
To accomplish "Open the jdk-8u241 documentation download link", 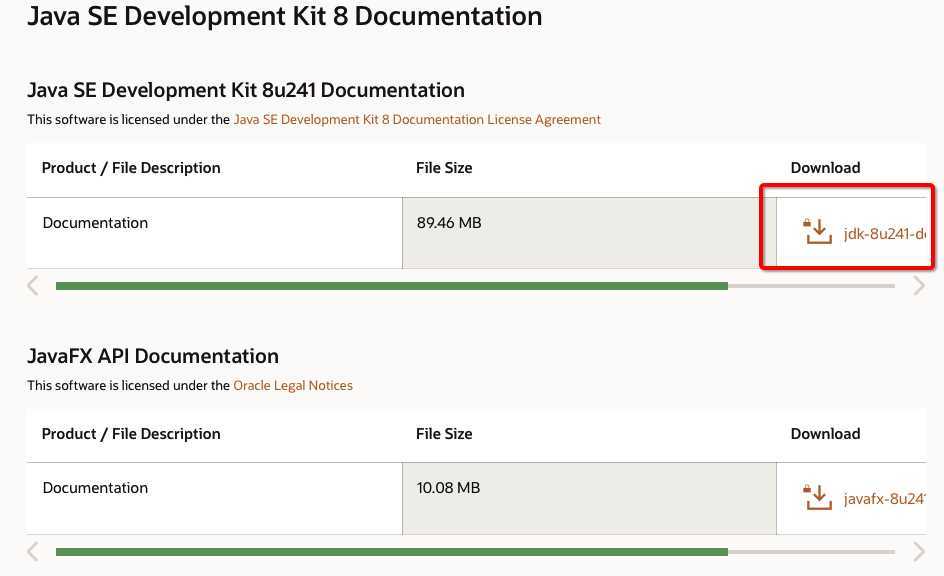I will click(x=884, y=234).
